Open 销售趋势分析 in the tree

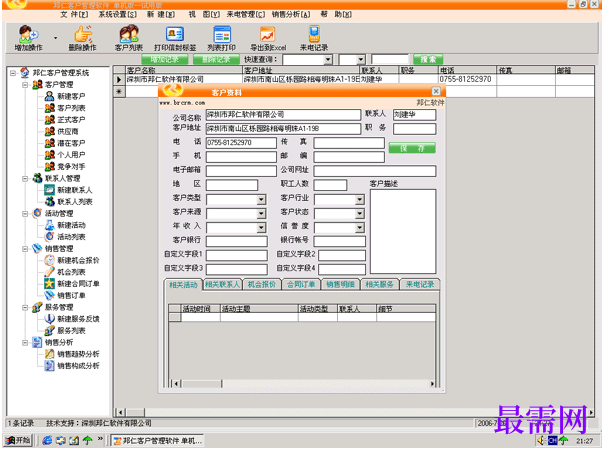(x=78, y=354)
